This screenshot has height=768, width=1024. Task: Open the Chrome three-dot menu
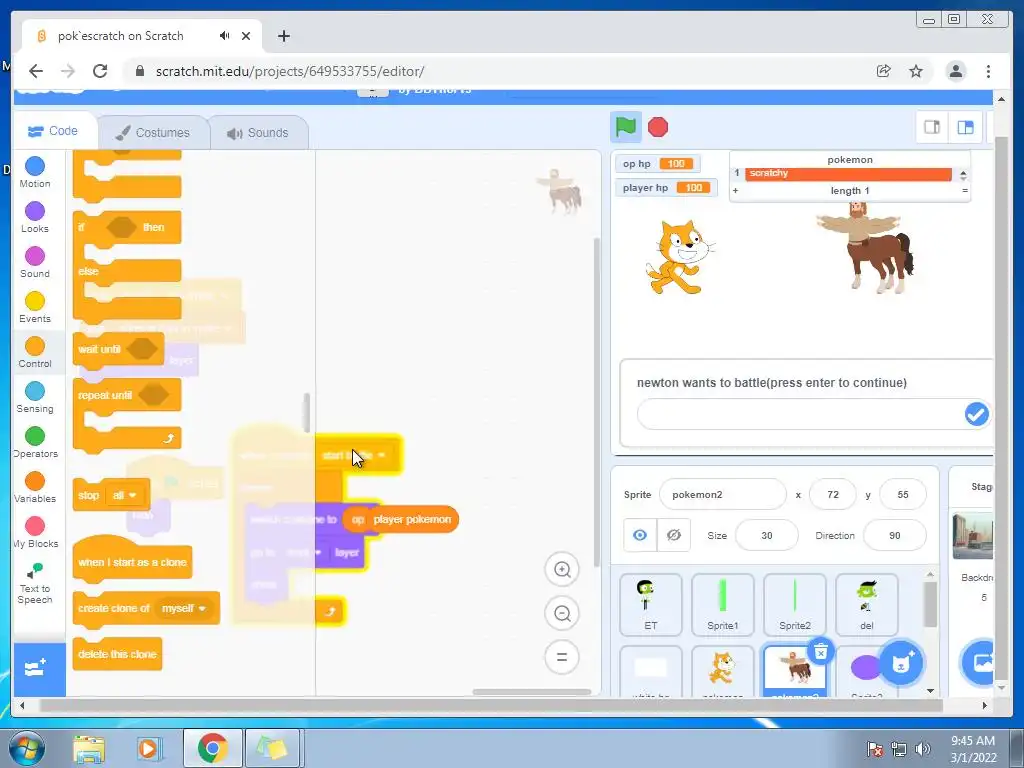pos(988,71)
